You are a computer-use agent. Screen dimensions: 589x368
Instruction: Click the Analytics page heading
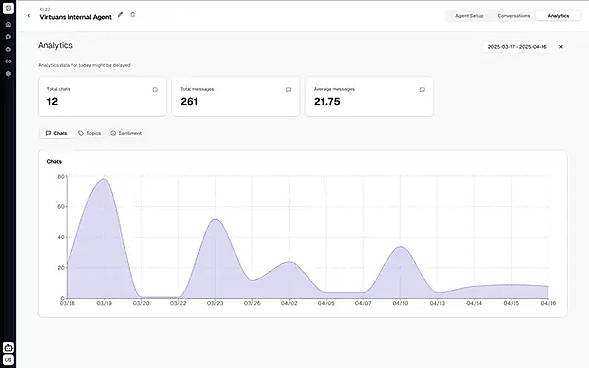point(55,45)
